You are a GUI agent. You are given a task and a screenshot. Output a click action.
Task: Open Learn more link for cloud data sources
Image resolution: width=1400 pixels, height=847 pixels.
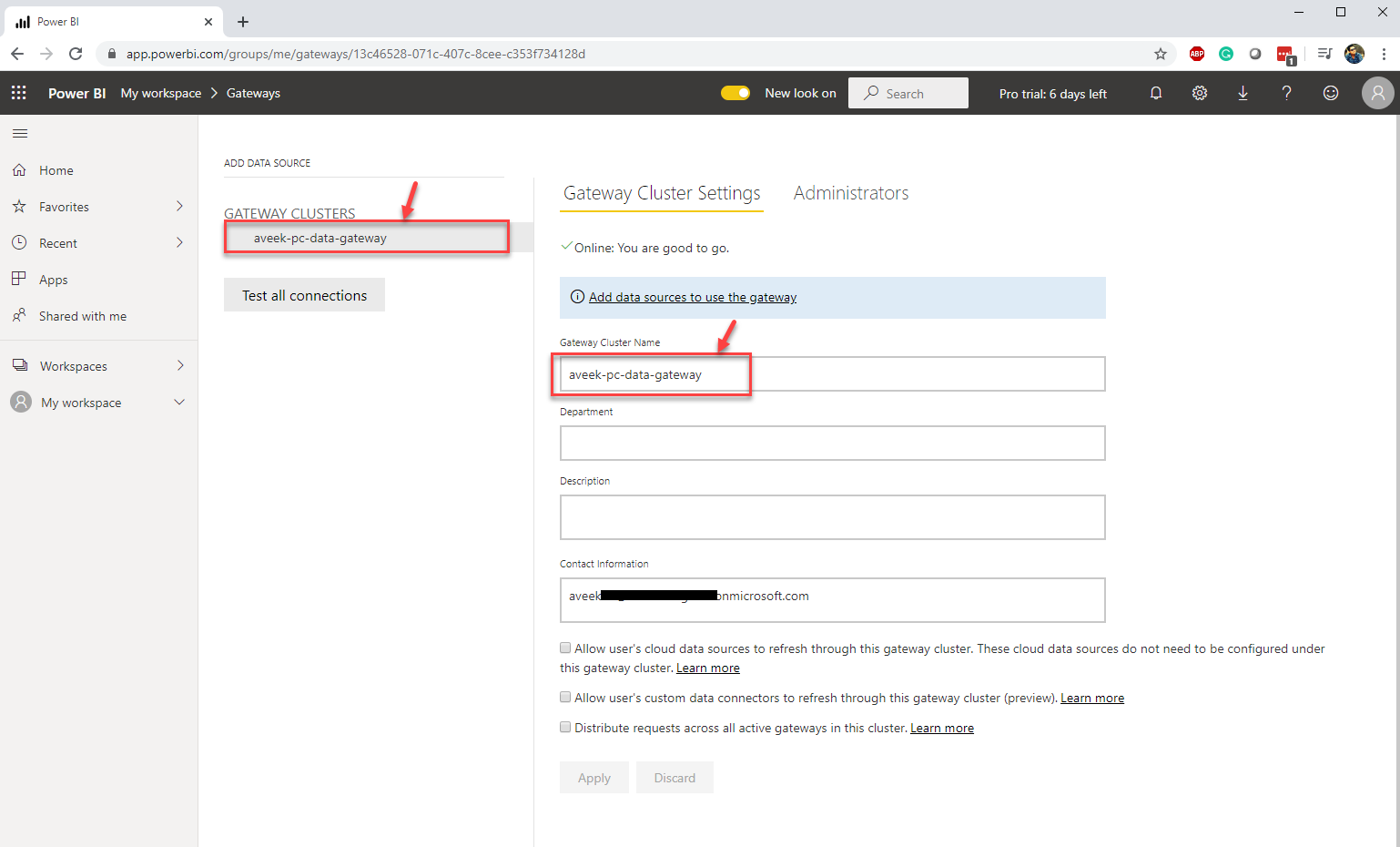[x=708, y=668]
